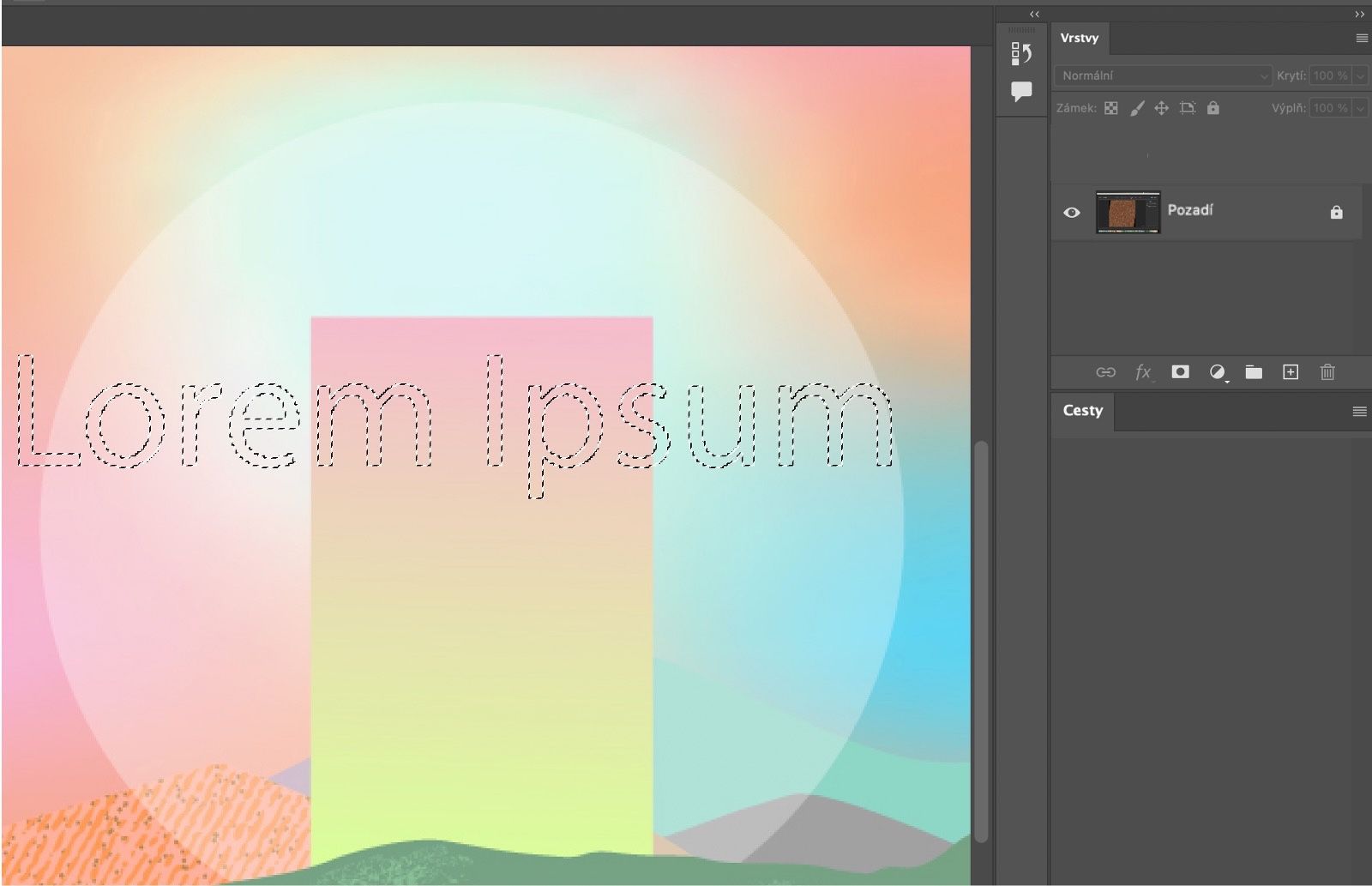1372x886 pixels.
Task: Create a new layer group
Action: click(1253, 372)
